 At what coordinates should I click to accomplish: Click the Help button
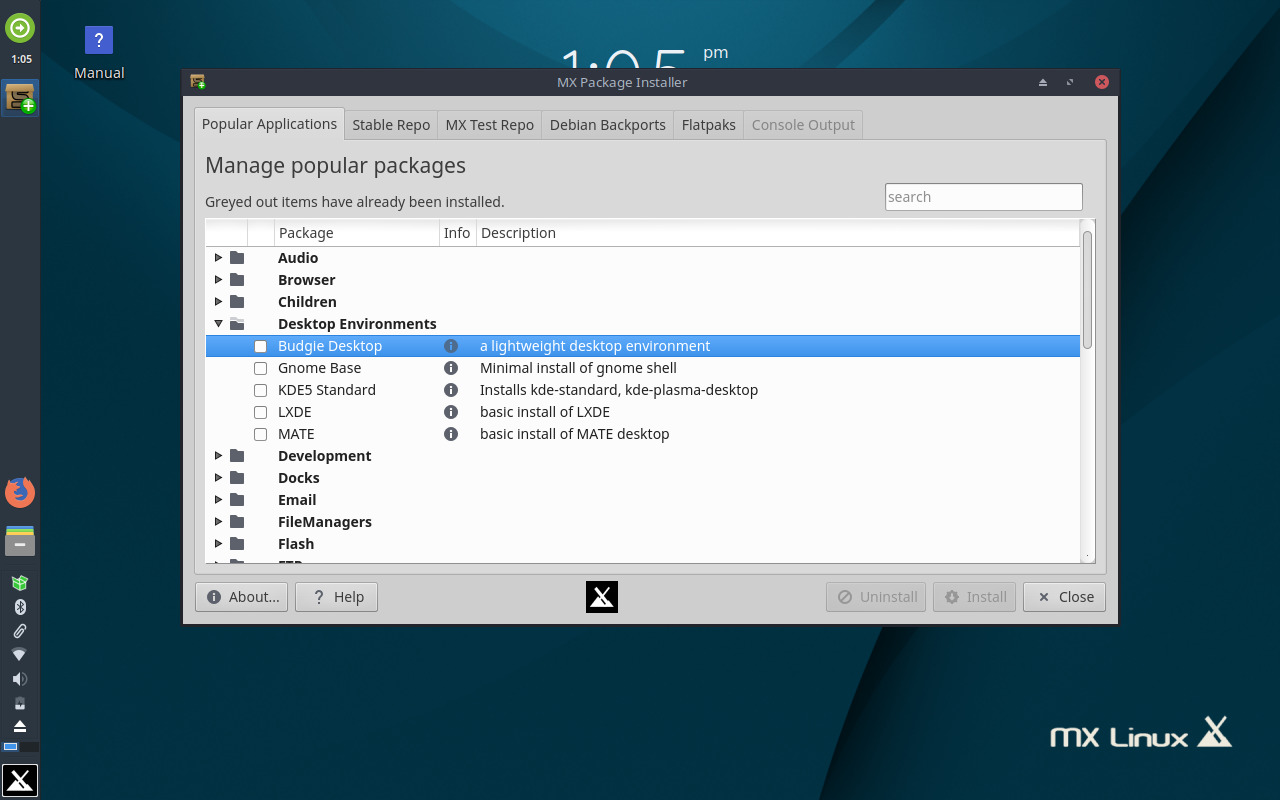336,597
